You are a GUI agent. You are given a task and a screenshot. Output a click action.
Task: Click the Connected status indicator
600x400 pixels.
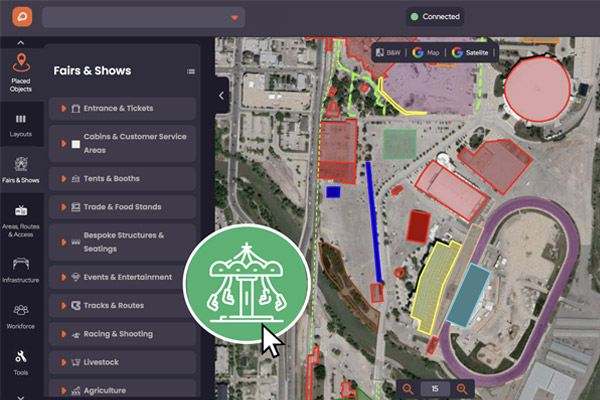click(x=435, y=16)
